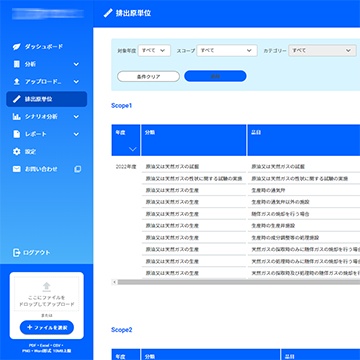The height and width of the screenshot is (360, 360).
Task: Open external link icon beside お問い合わせ
Action: [77, 169]
